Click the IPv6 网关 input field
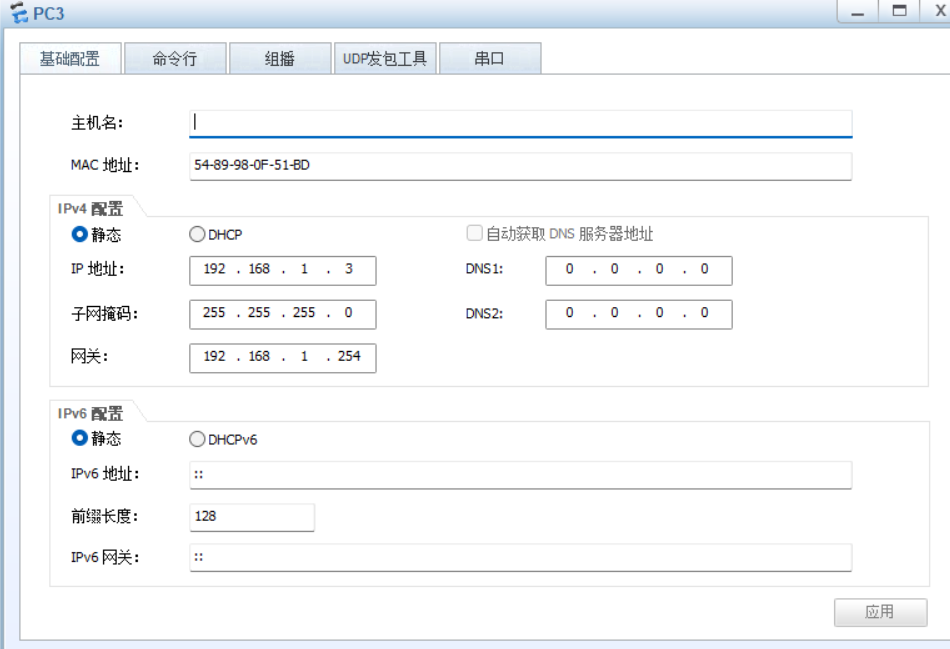Viewport: 950px width, 649px height. click(x=520, y=557)
